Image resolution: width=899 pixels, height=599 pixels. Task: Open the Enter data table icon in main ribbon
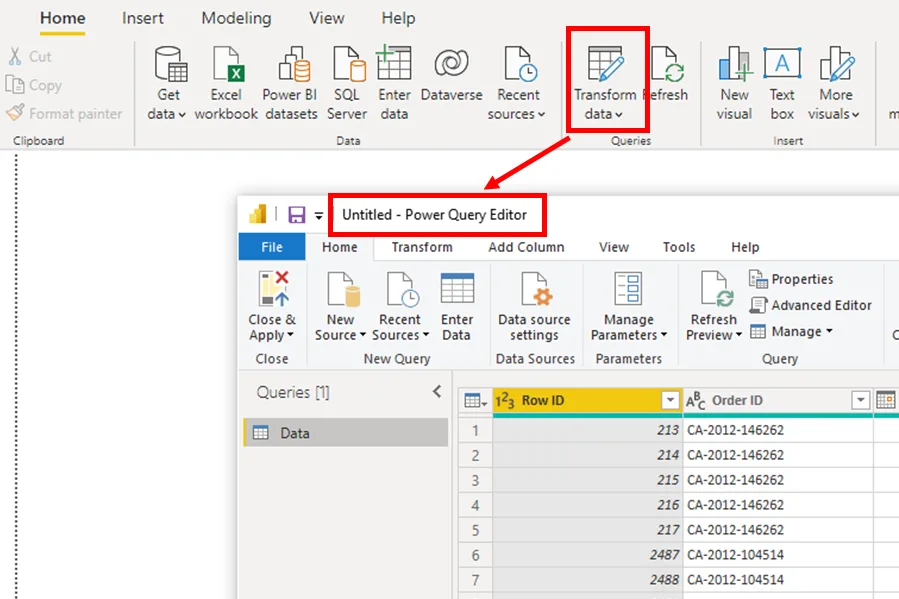click(394, 62)
